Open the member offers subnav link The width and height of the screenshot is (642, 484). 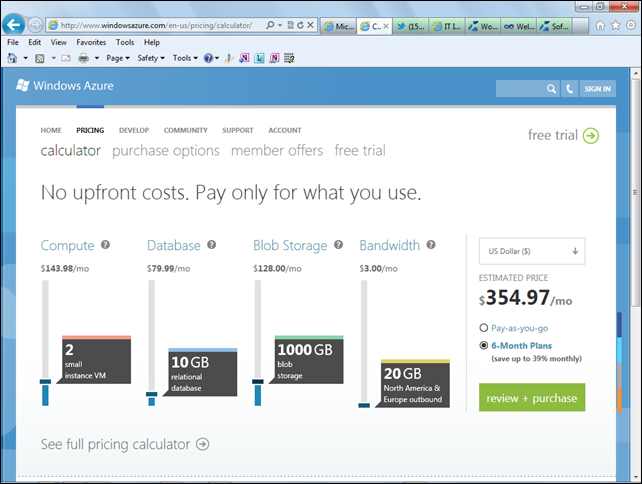click(277, 151)
